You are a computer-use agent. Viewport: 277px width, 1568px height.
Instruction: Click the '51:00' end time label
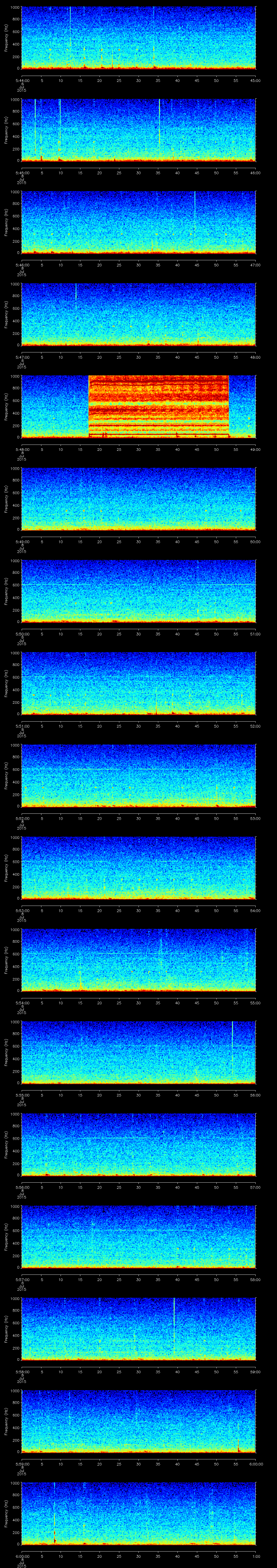(256, 634)
